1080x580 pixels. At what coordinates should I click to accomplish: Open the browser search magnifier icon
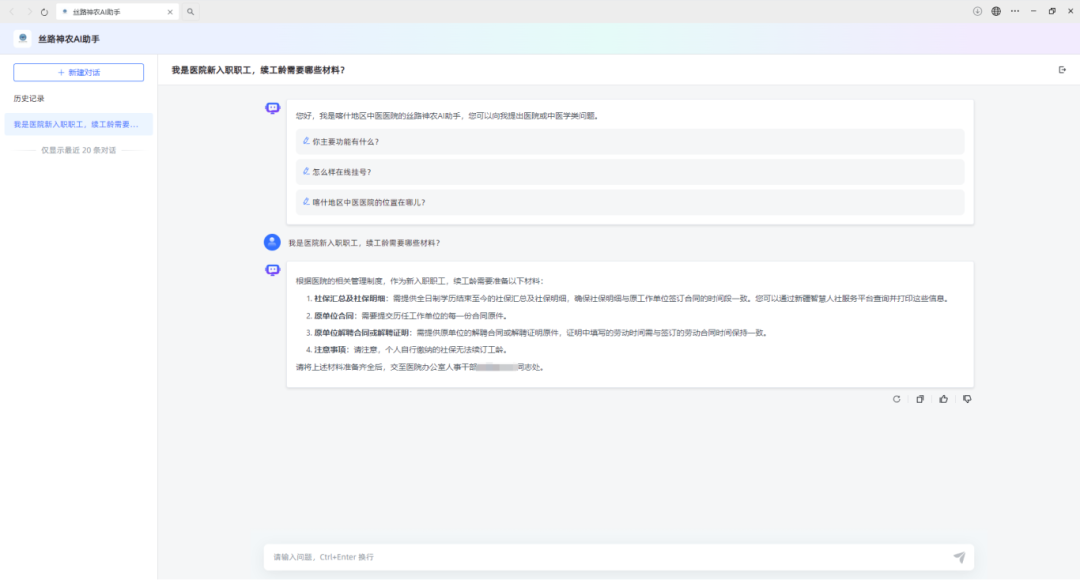(x=191, y=12)
